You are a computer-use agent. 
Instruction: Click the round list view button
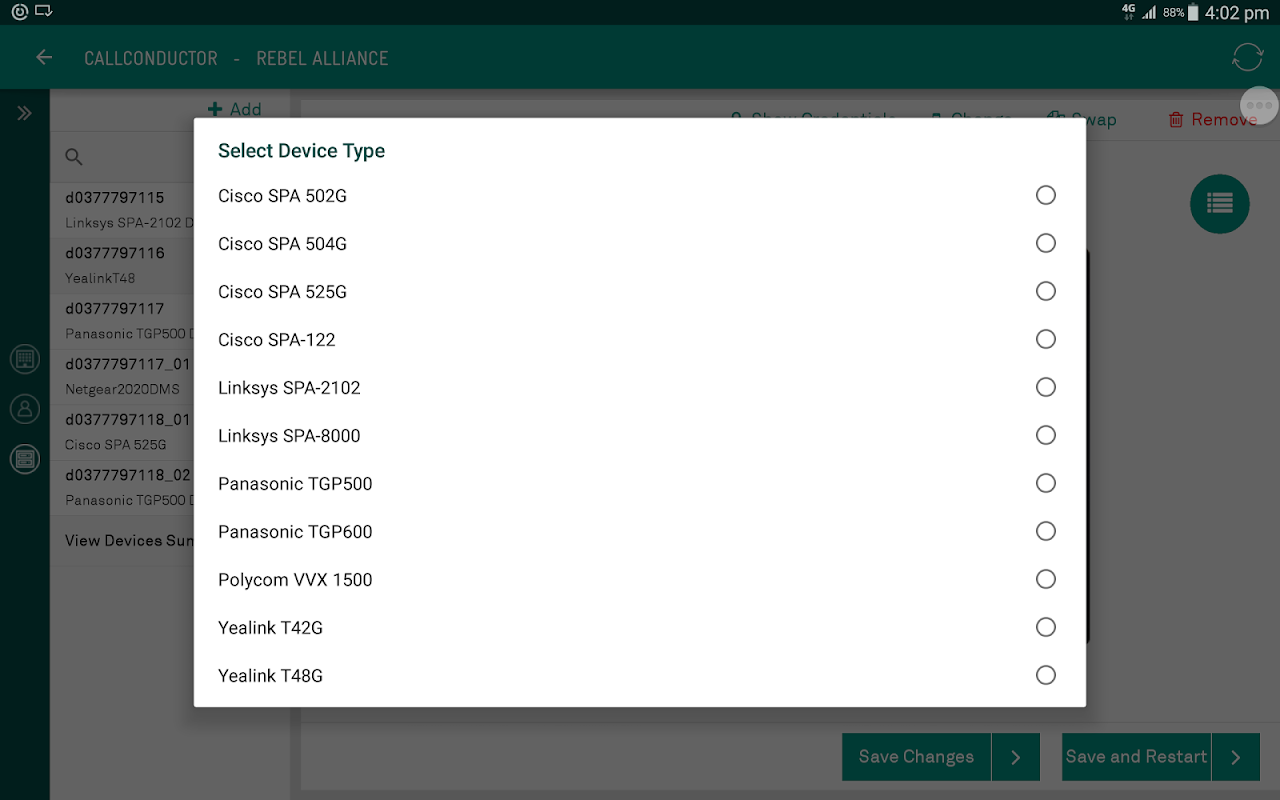coord(1220,203)
